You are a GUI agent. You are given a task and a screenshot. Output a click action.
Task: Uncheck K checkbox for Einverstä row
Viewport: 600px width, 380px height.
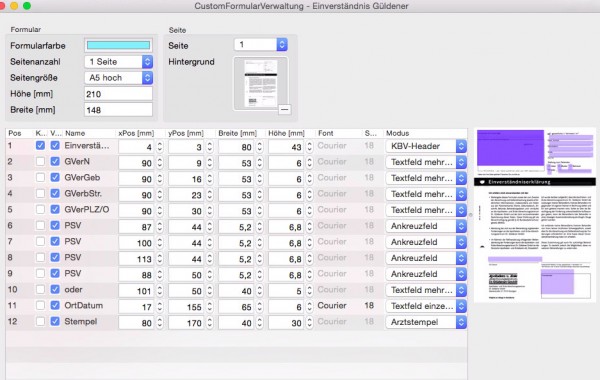[x=40, y=145]
